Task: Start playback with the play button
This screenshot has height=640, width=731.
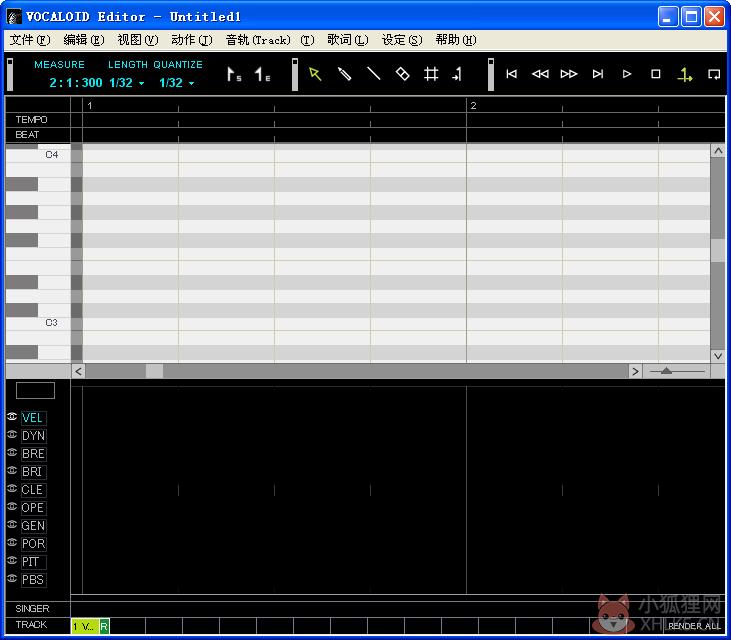Action: coord(627,74)
